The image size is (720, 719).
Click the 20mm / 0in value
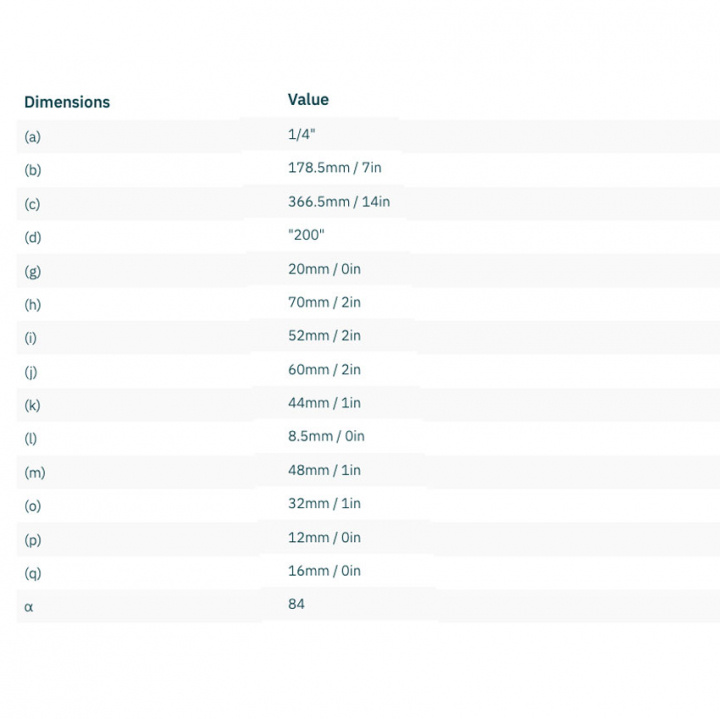[324, 269]
